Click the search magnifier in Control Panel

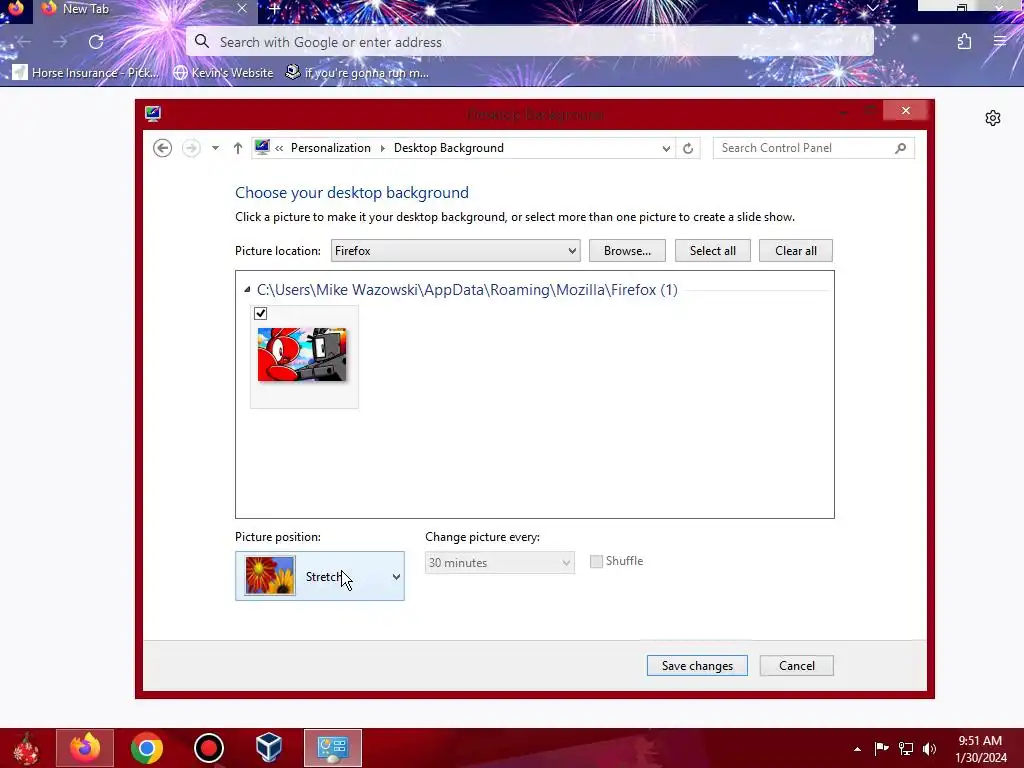pos(901,148)
